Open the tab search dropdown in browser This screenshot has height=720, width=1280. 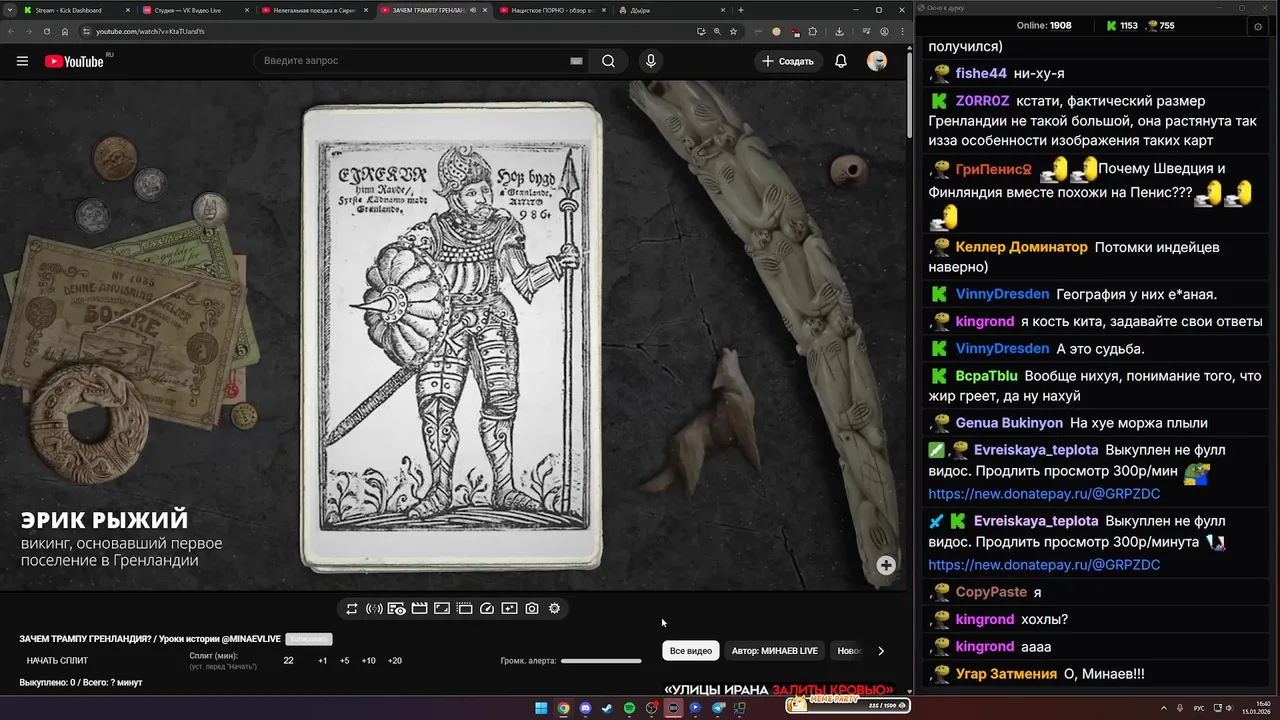tap(10, 10)
